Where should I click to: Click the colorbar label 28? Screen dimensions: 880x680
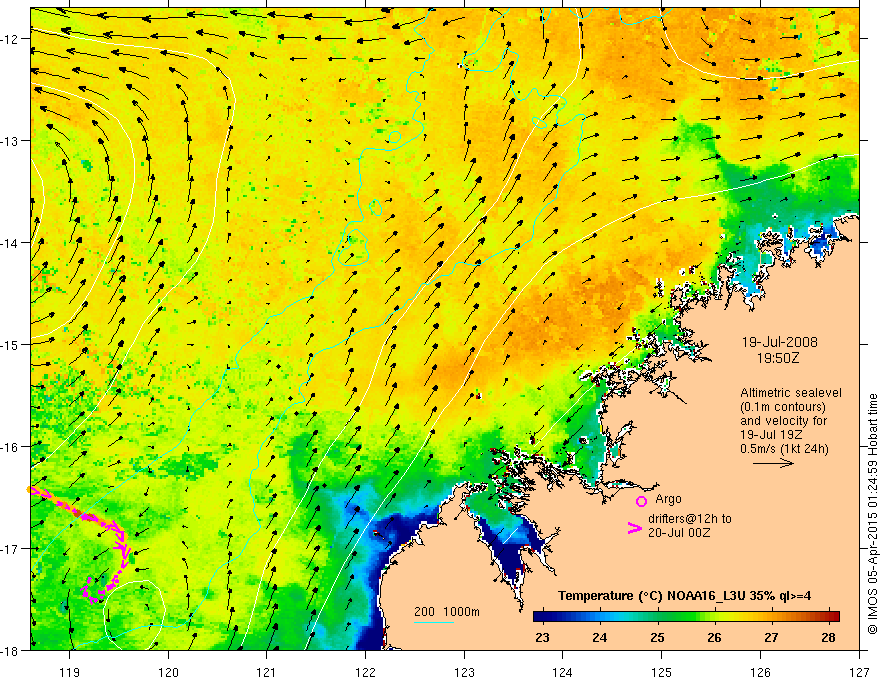tap(828, 637)
